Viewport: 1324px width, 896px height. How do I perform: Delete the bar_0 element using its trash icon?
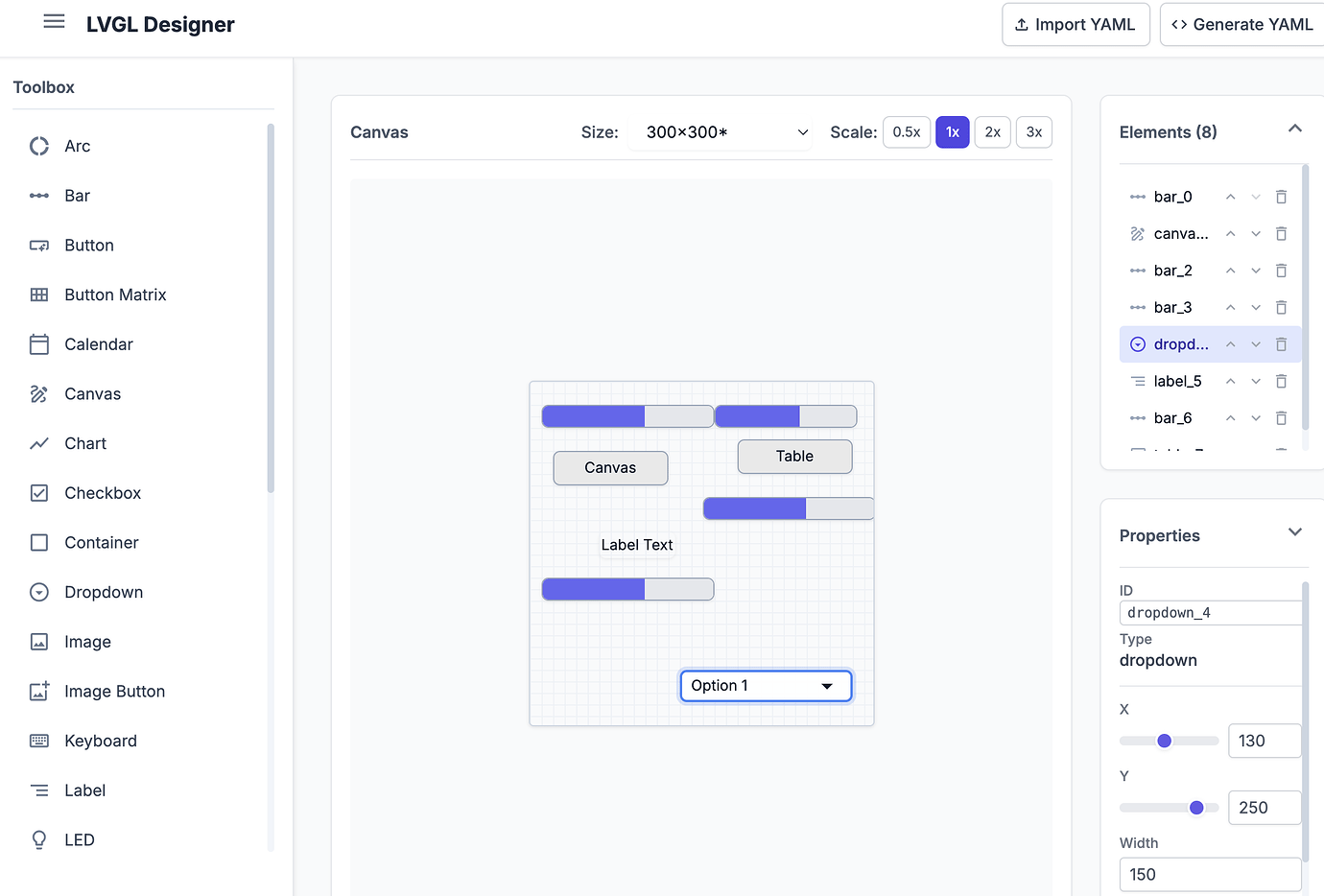1281,196
